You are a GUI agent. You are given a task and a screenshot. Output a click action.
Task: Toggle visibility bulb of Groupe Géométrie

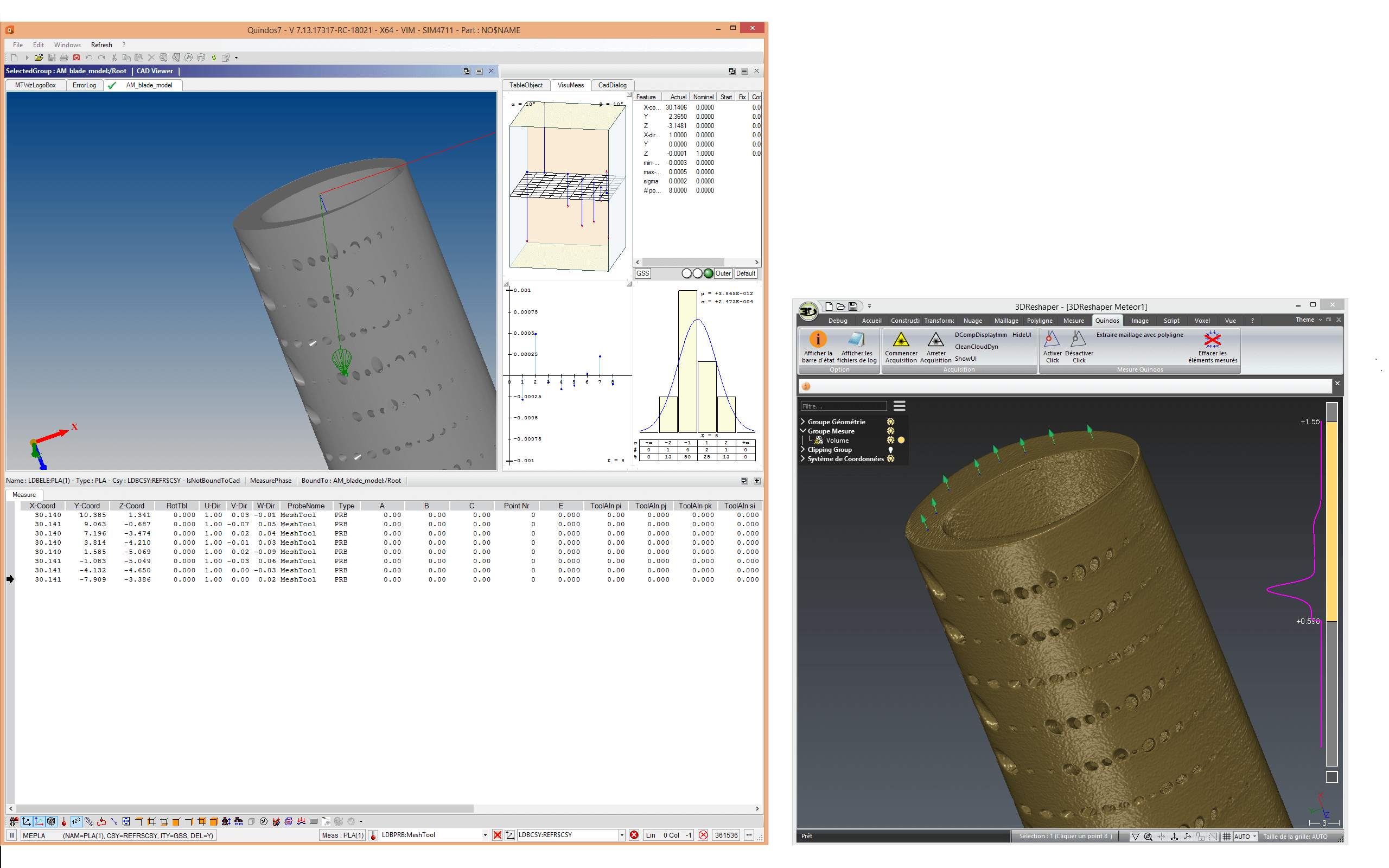[890, 422]
